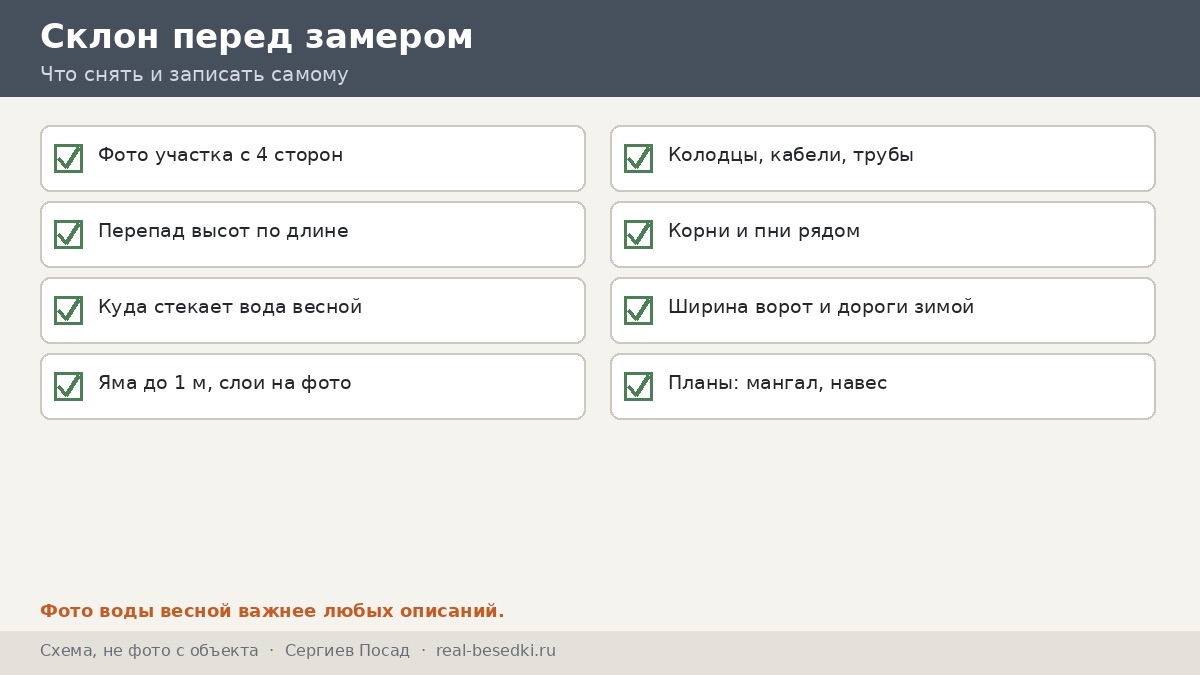Click the text 'Корни и пни рядом'
The image size is (1200, 675).
coord(764,231)
